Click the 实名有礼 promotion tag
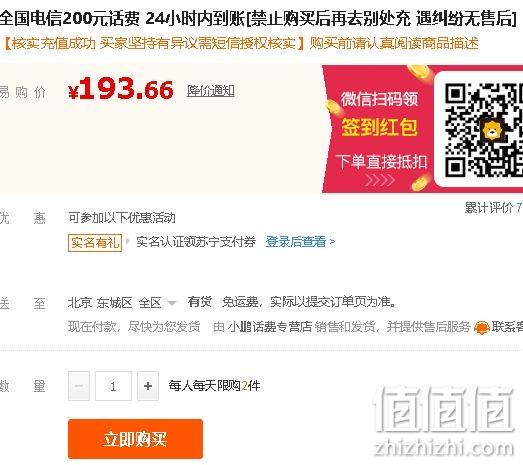The image size is (523, 465). pos(95,242)
